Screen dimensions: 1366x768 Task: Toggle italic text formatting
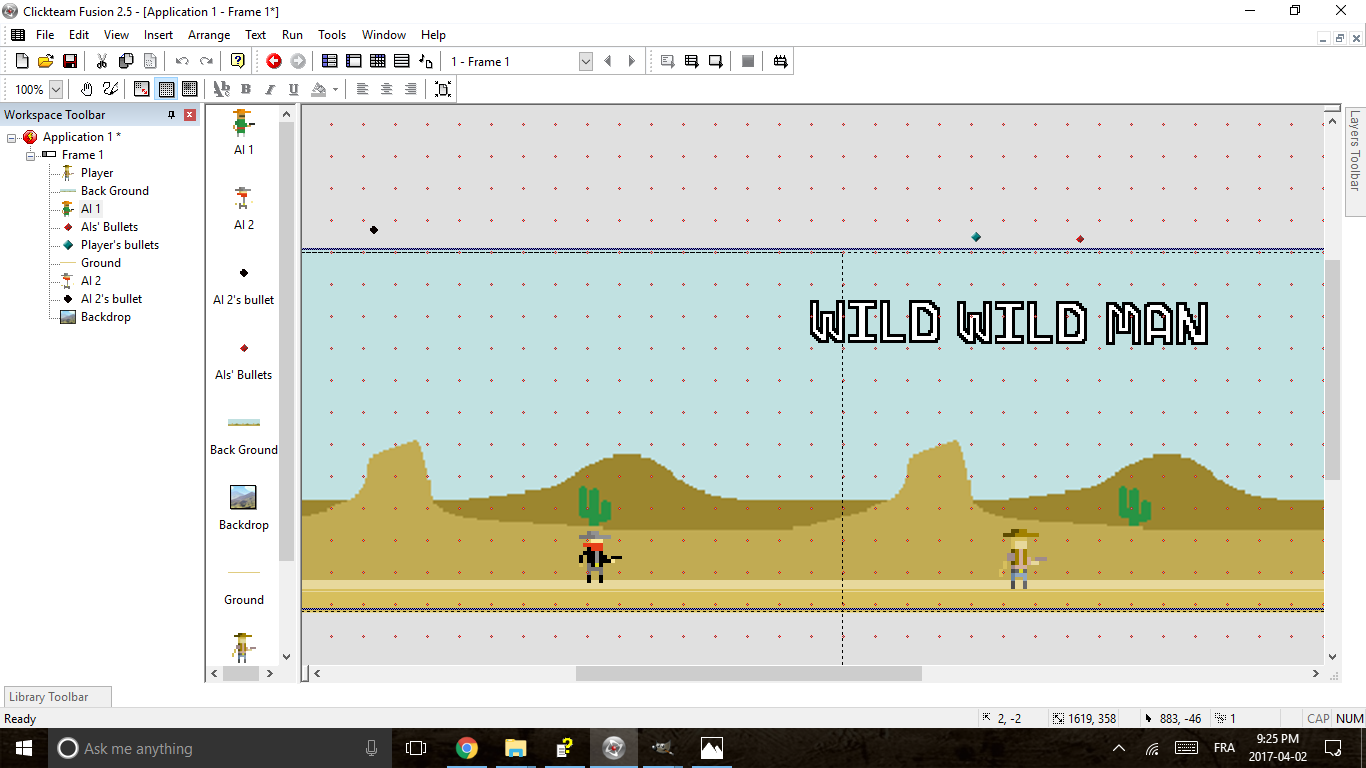(x=270, y=89)
